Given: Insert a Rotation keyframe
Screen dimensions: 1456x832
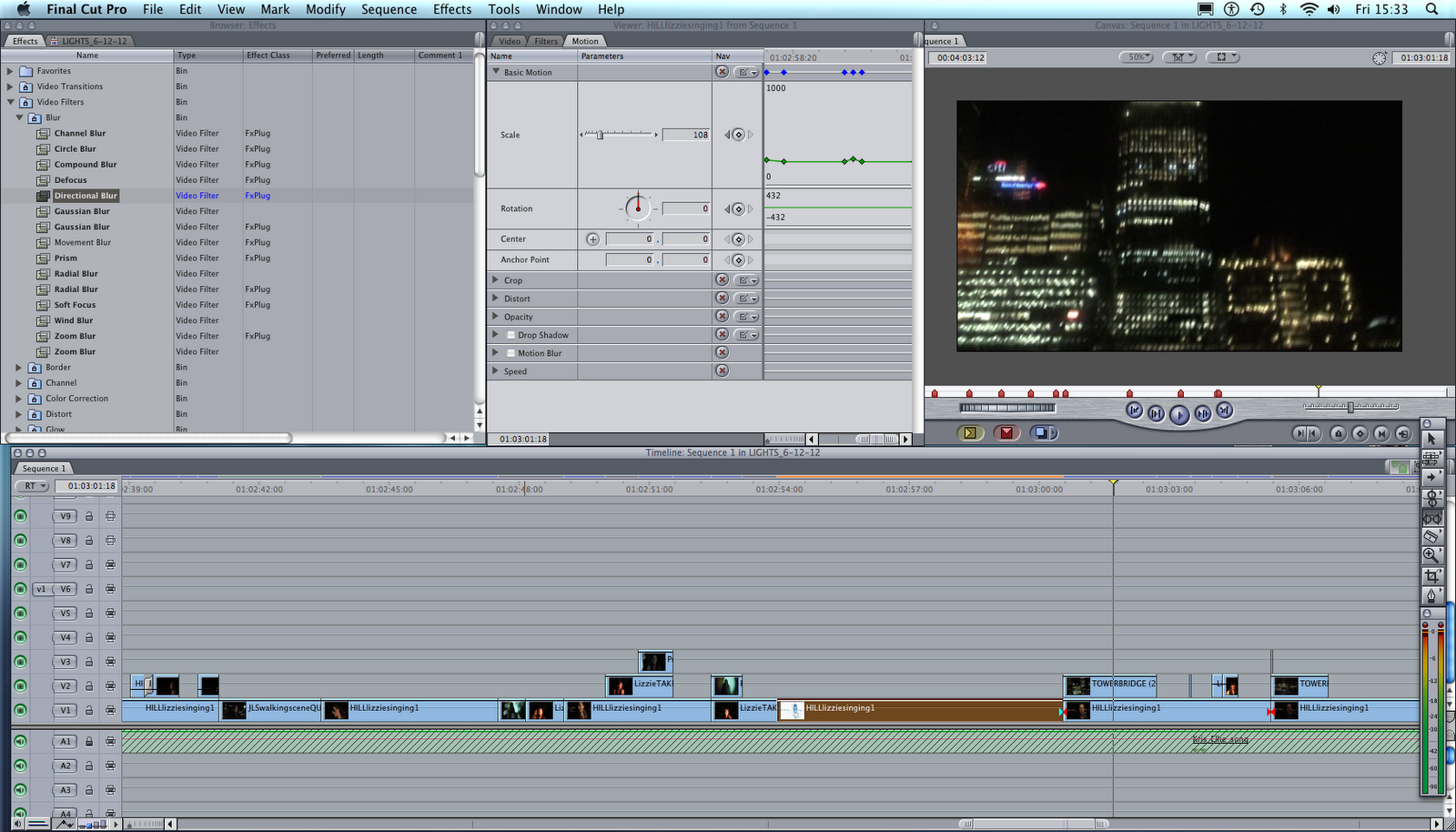Looking at the screenshot, I should tap(738, 209).
